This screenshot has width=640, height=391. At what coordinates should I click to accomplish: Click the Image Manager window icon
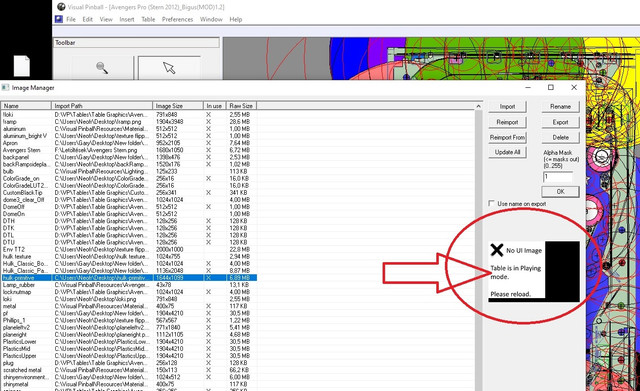coord(5,87)
